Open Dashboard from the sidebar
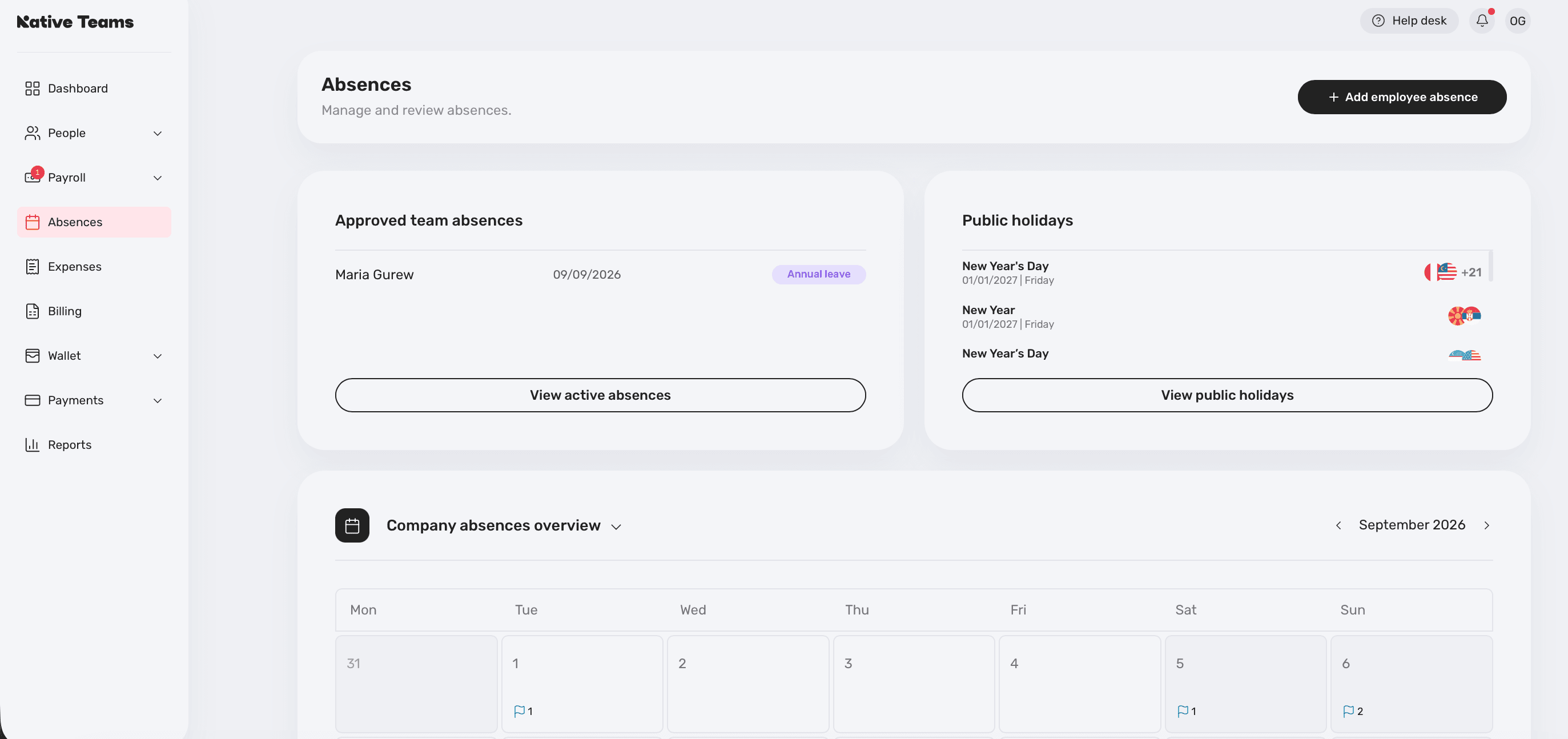 [x=94, y=89]
